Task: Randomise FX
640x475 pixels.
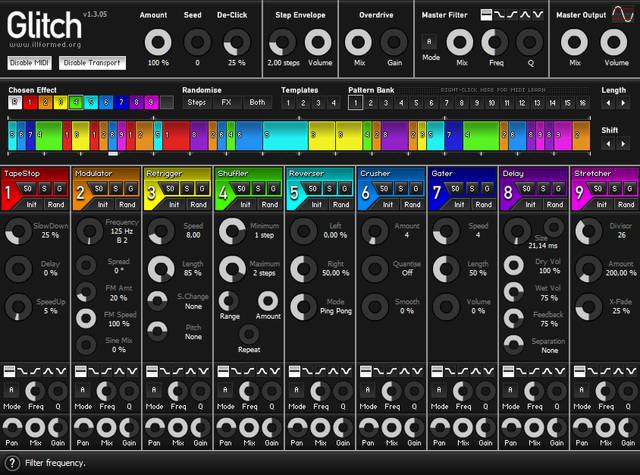Action: 226,102
